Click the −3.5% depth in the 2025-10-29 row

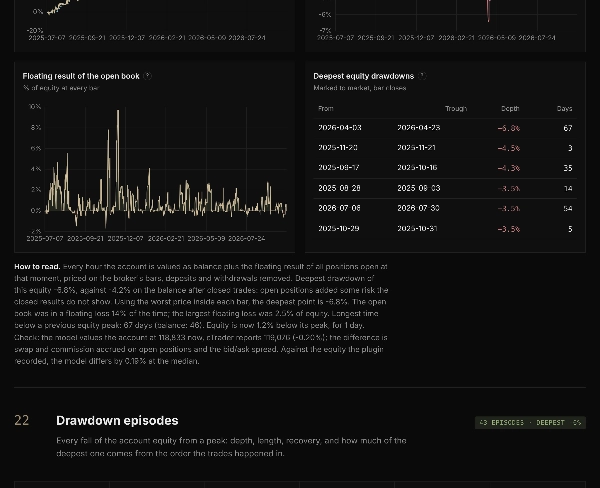[509, 229]
